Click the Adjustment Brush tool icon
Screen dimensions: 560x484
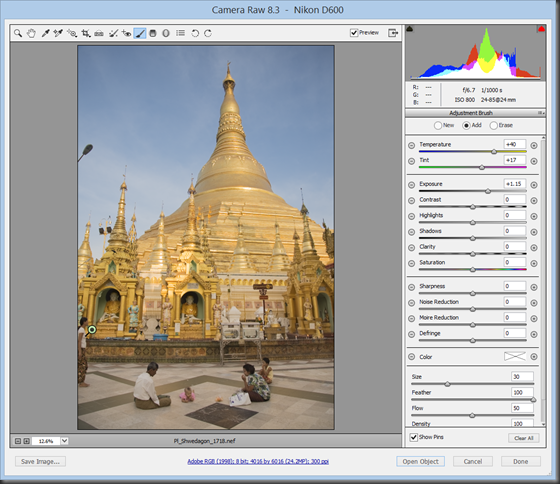140,33
